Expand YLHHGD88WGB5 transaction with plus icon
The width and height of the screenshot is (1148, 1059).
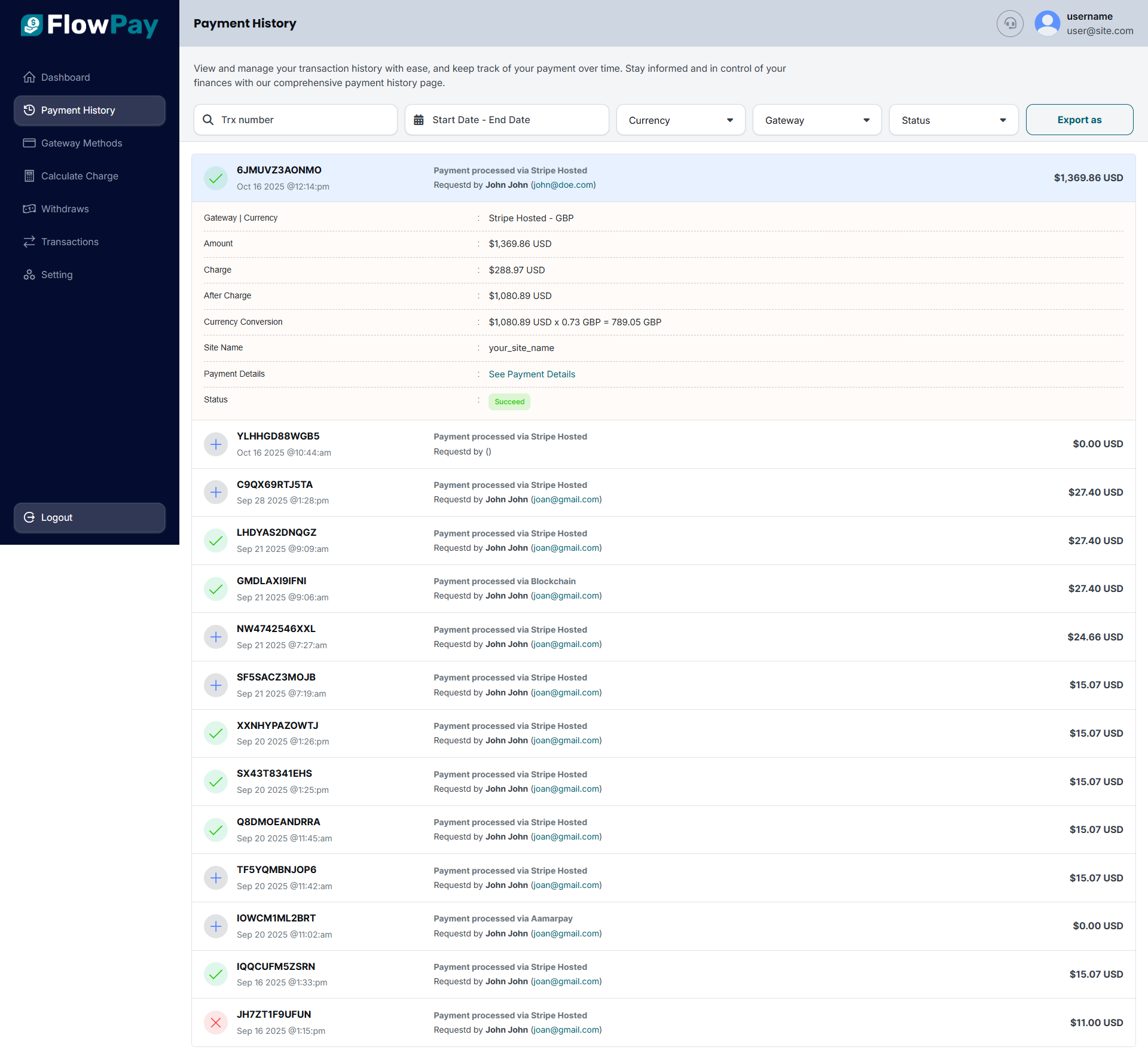pos(216,444)
